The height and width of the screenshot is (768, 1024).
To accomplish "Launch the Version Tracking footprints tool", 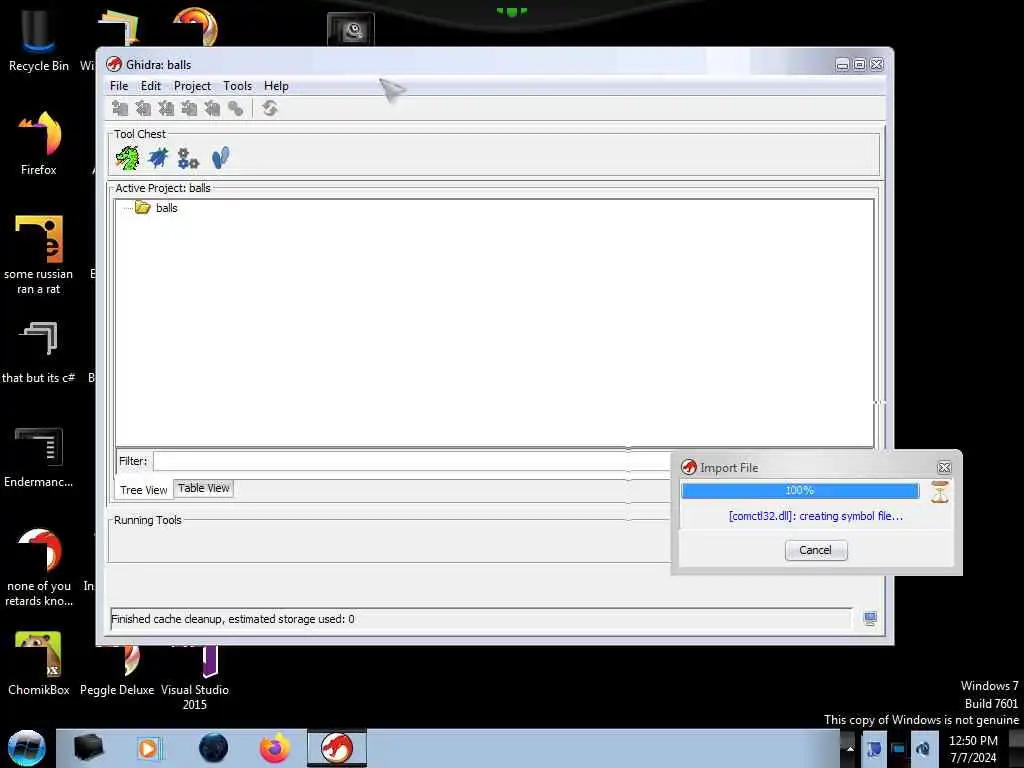I will coord(221,158).
